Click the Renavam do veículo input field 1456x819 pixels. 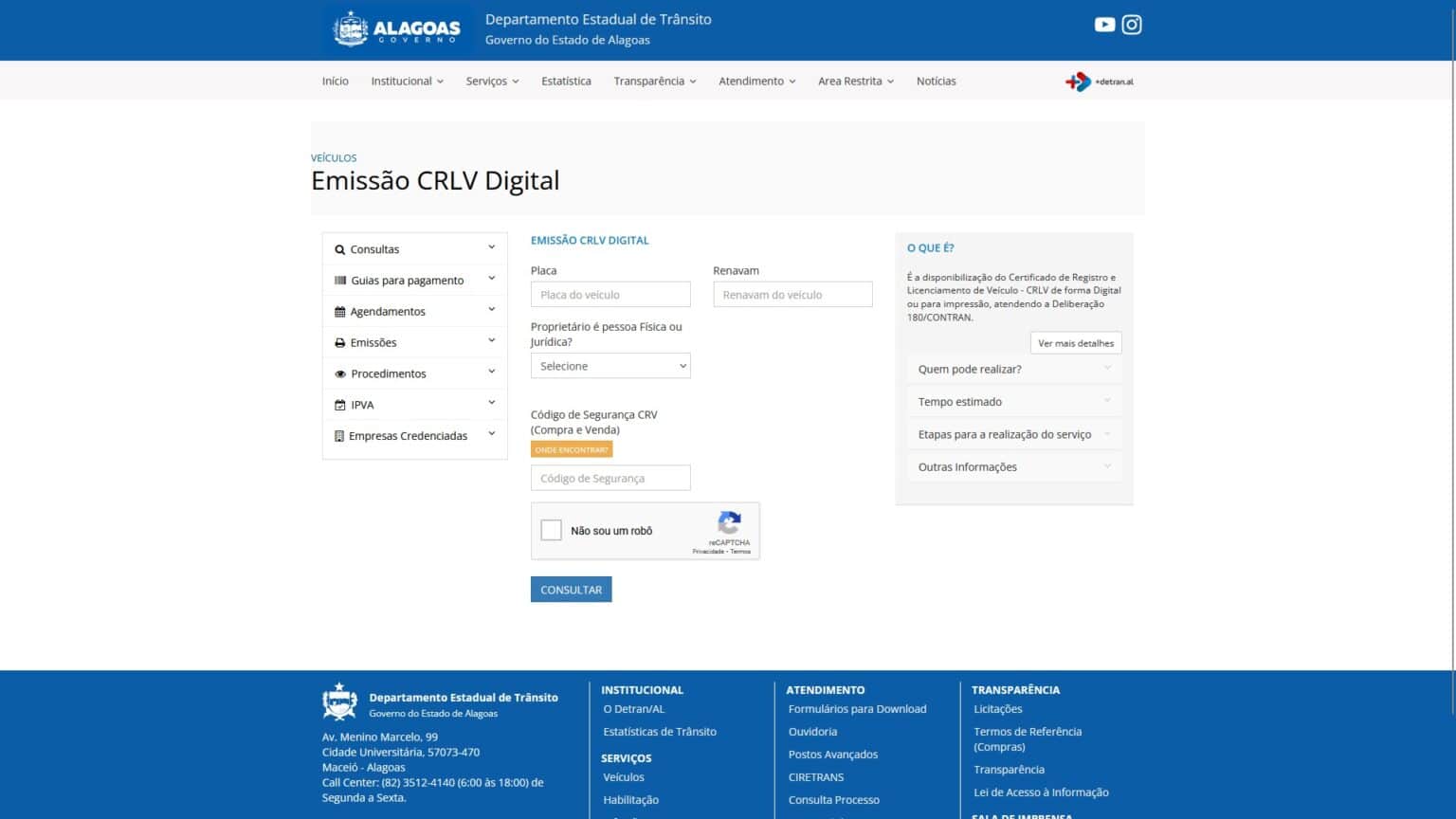(x=792, y=294)
